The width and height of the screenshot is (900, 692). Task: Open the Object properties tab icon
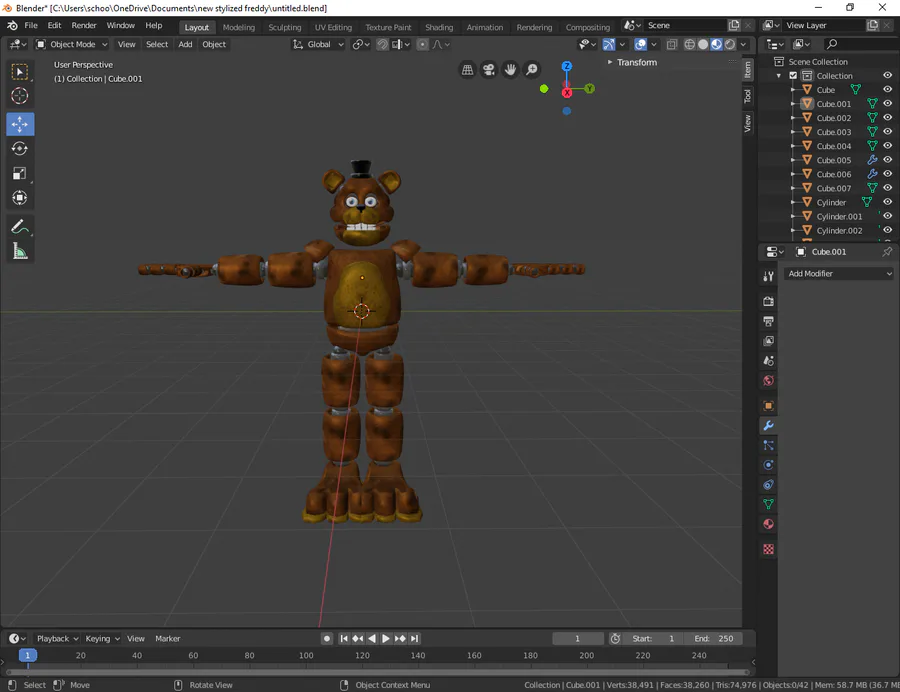769,406
